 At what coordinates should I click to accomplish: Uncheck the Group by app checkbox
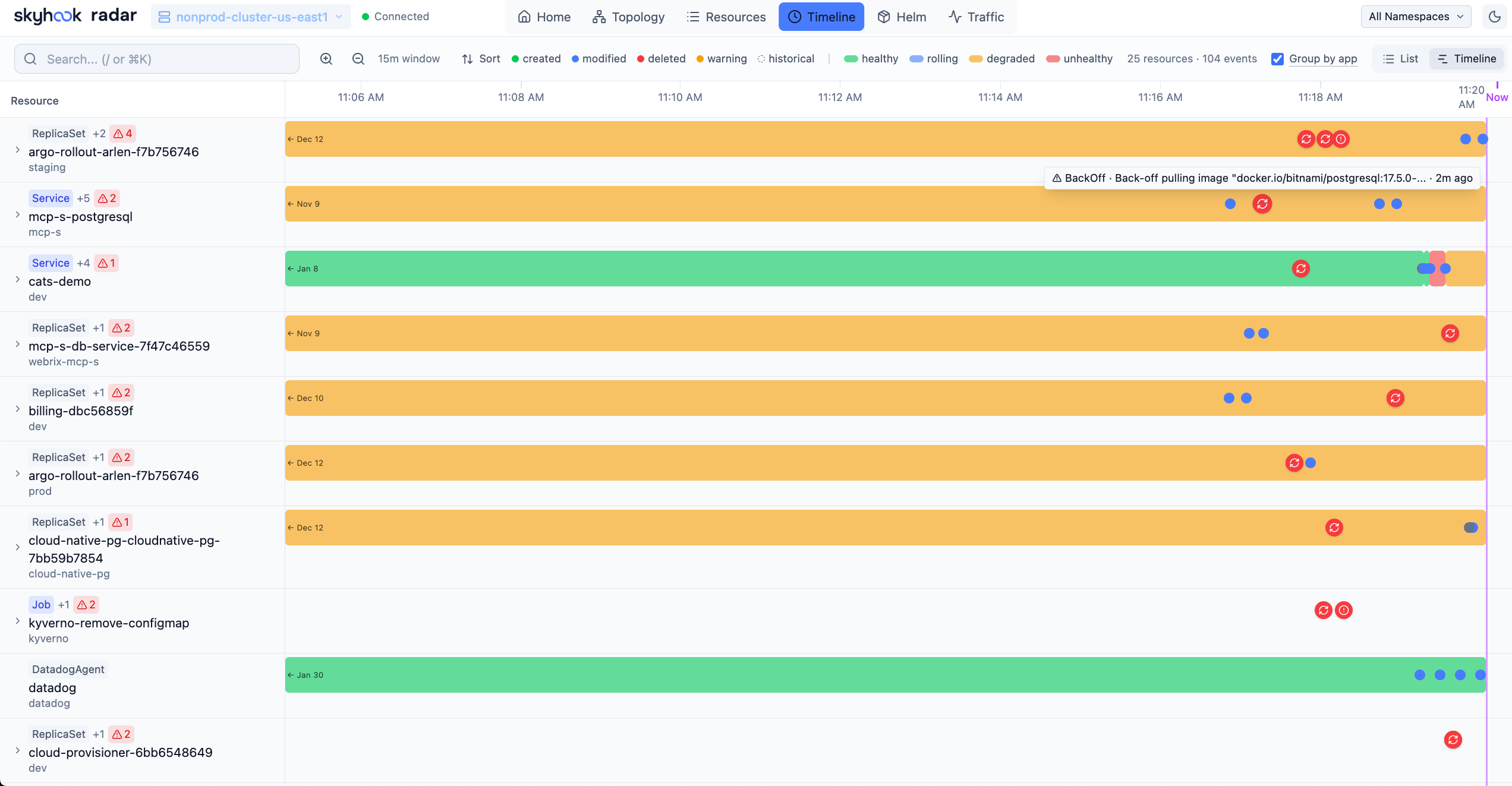1277,59
